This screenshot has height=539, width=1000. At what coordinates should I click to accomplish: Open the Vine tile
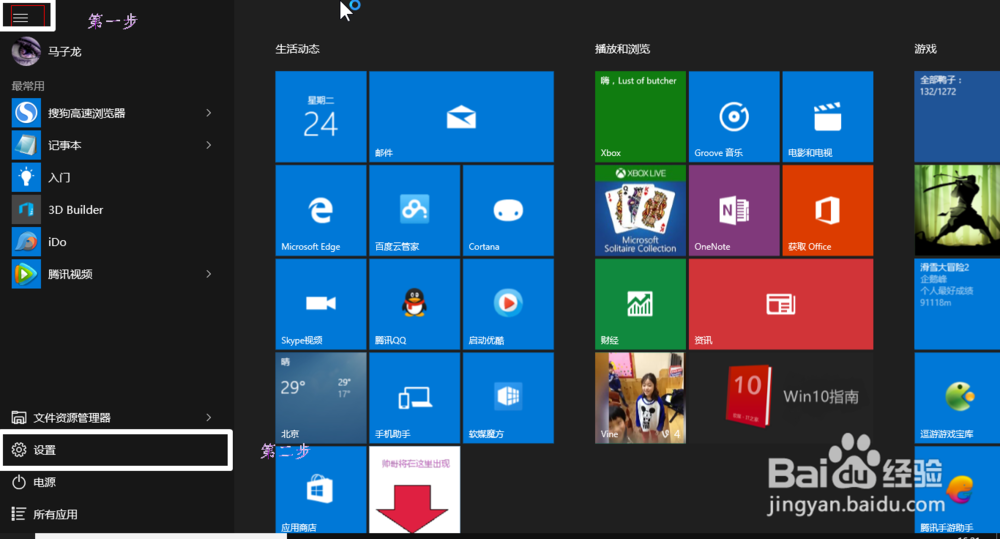point(640,398)
